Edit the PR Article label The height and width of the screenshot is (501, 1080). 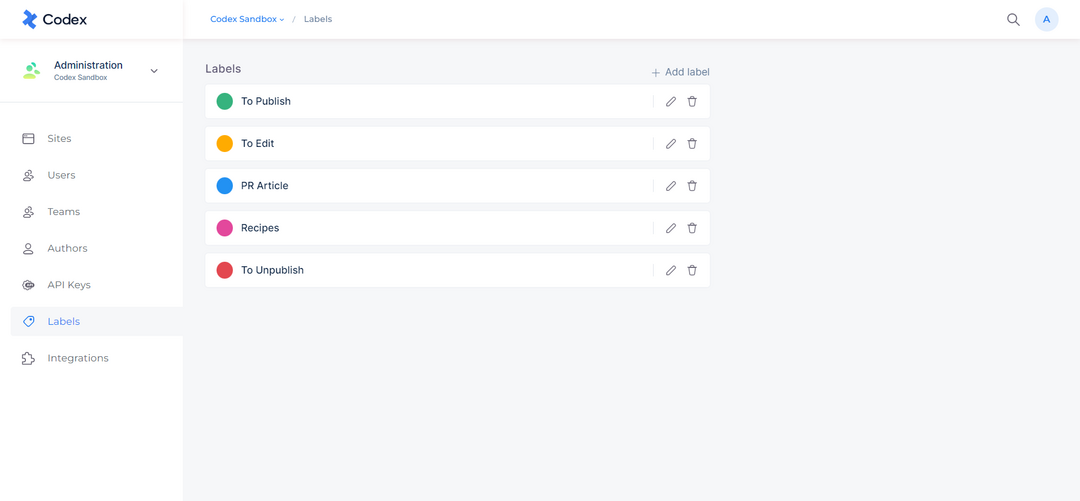tap(671, 186)
